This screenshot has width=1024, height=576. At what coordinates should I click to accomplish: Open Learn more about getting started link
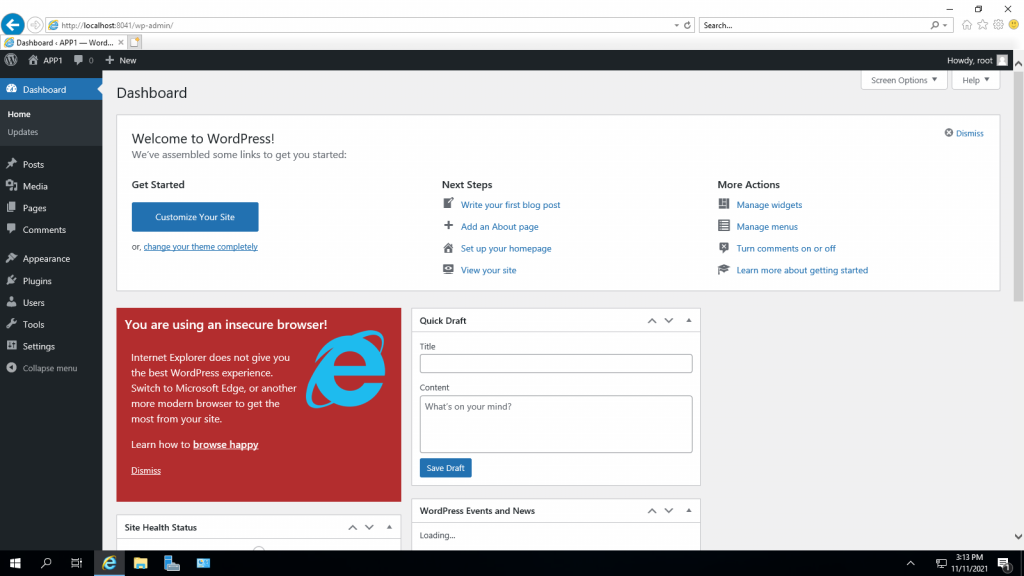coord(803,270)
